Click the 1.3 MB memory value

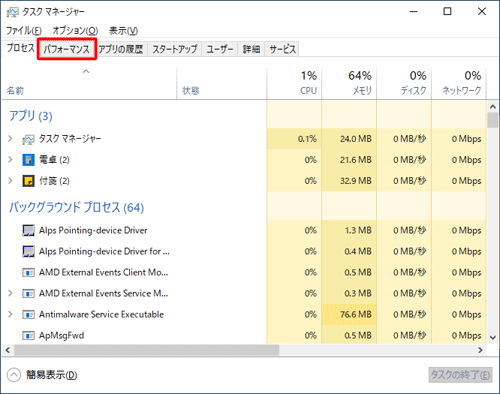[358, 230]
